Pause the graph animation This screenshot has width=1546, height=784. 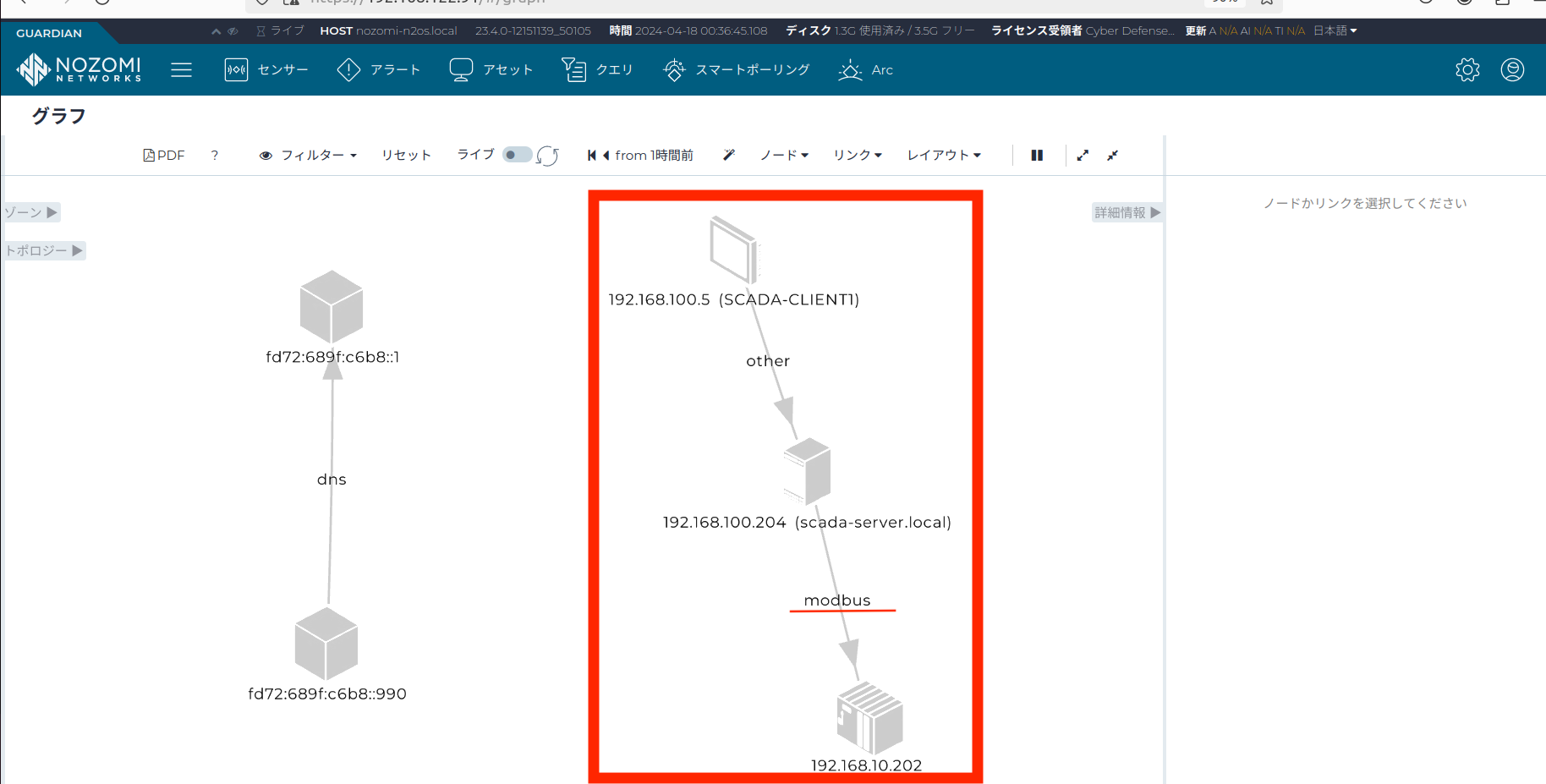1037,155
